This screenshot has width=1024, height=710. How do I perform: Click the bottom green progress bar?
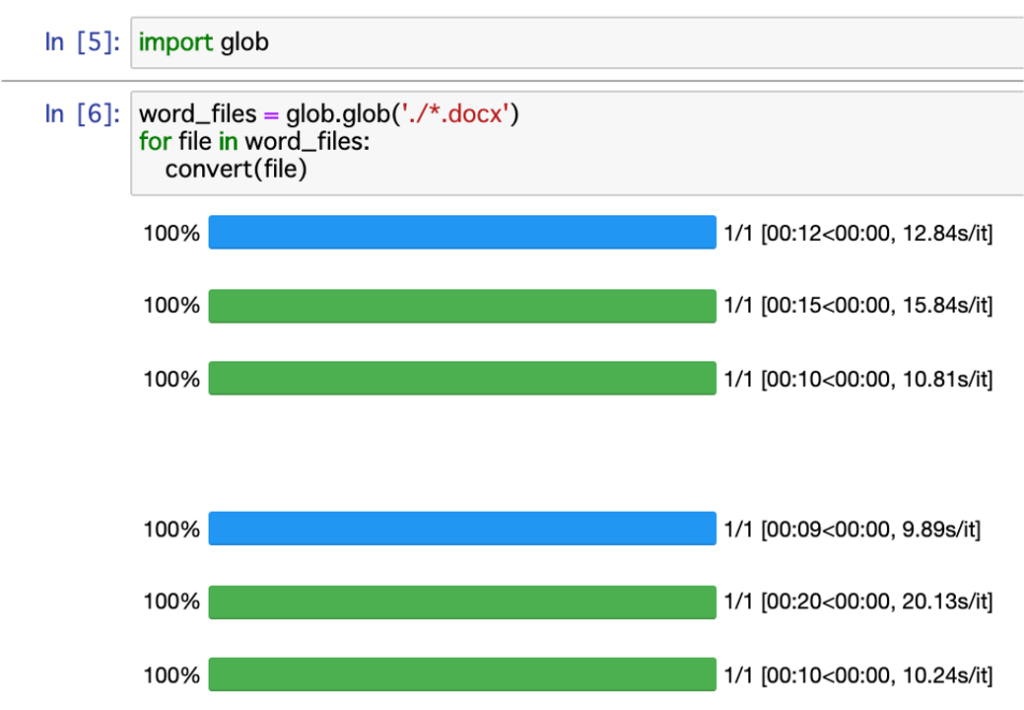tap(461, 674)
